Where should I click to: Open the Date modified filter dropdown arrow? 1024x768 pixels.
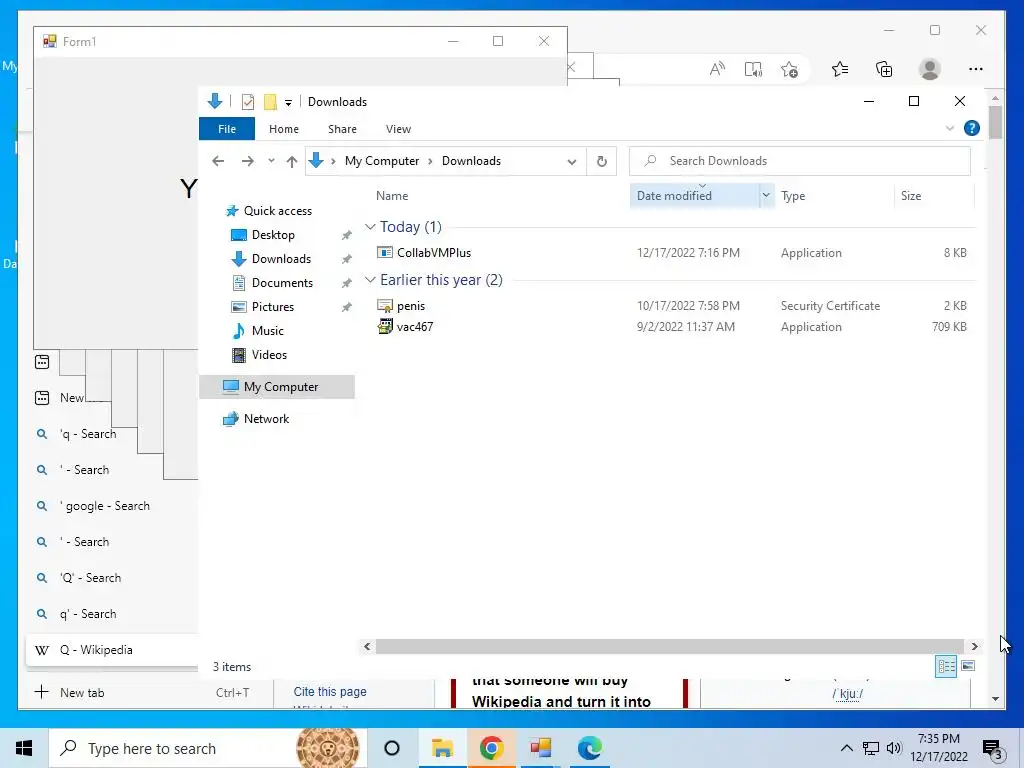[766, 195]
